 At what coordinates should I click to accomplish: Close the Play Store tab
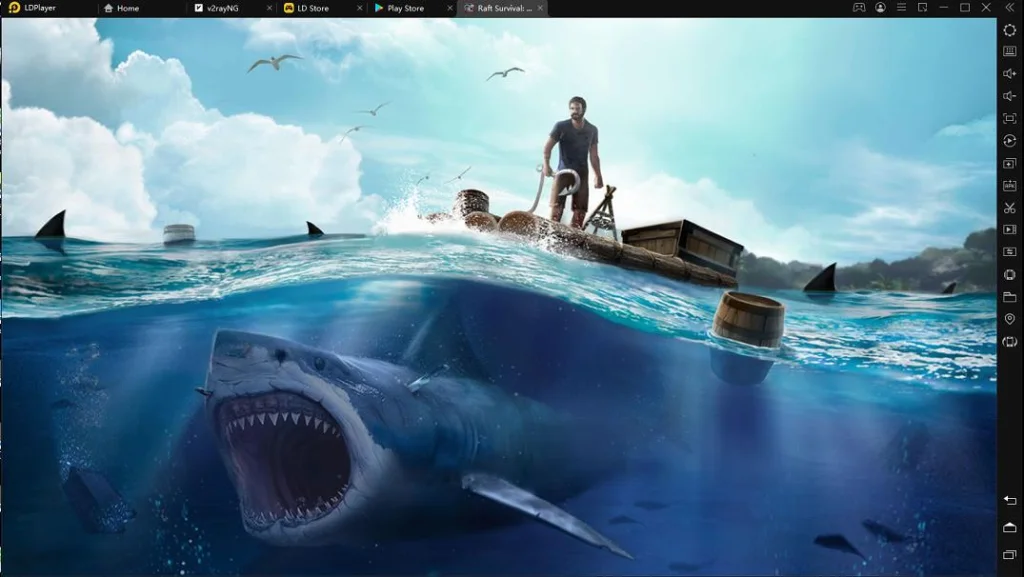click(450, 8)
